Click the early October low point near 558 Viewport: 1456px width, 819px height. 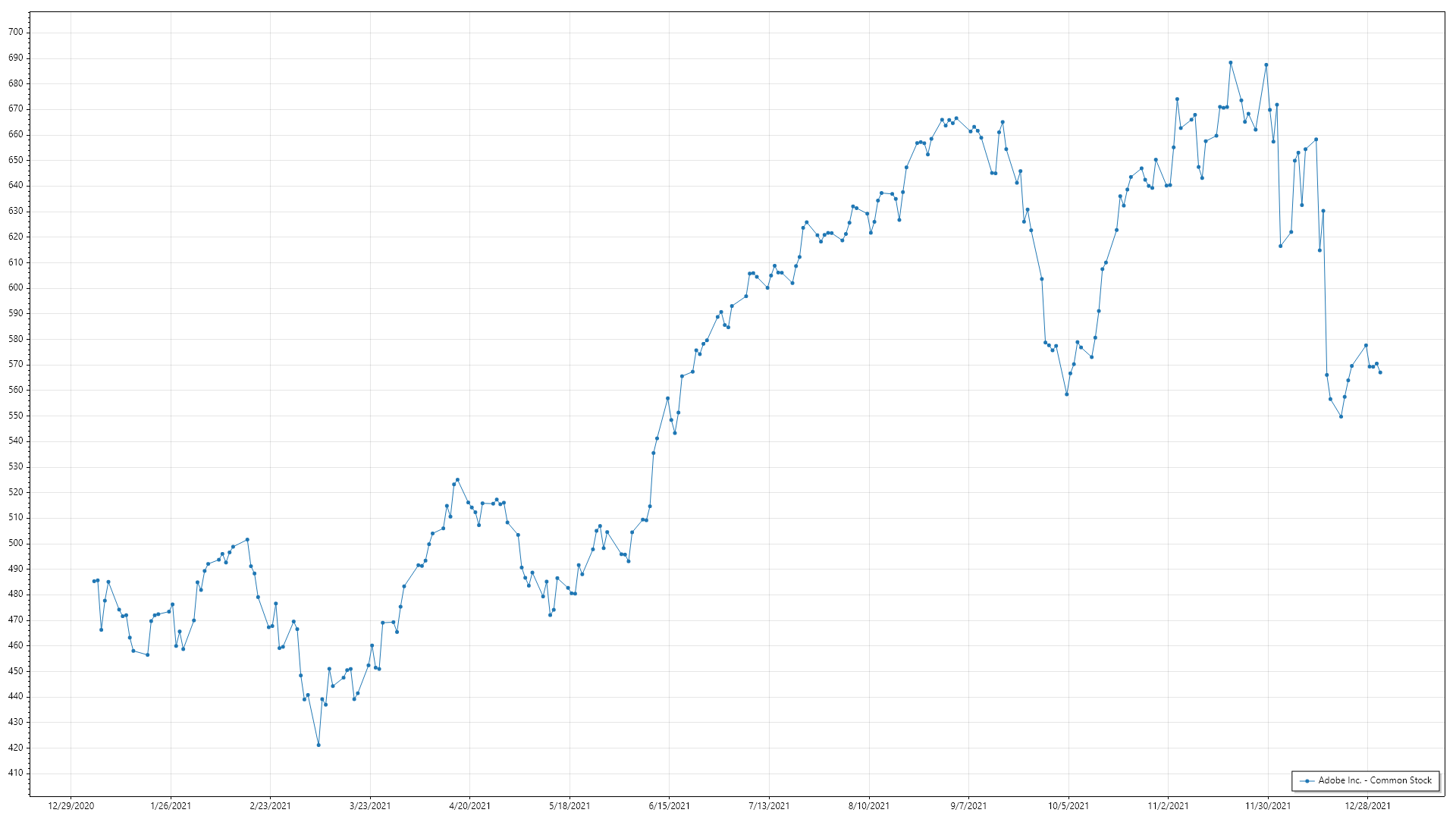click(x=1067, y=394)
